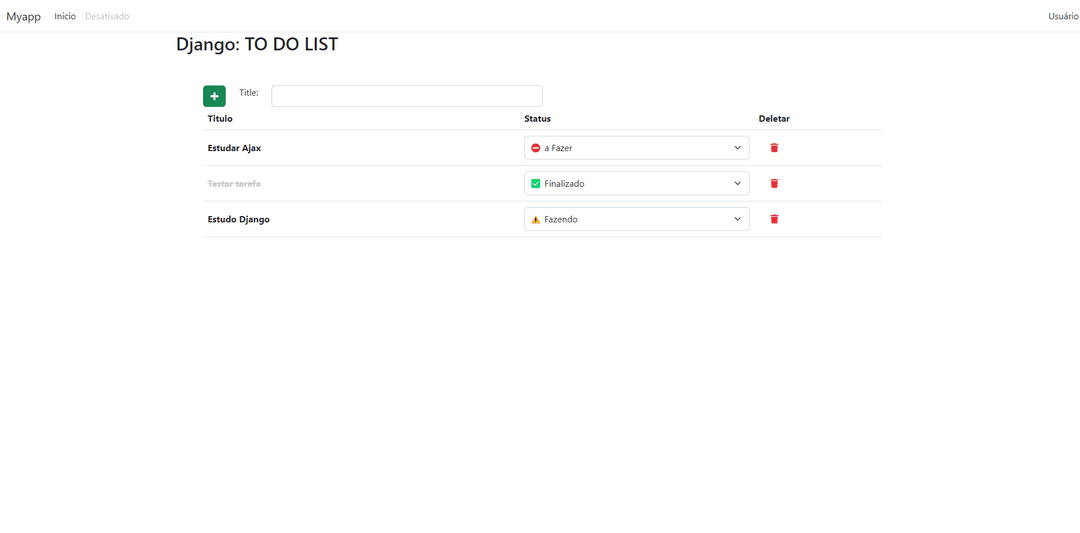Click the Título column header
Image resolution: width=1080 pixels, height=533 pixels.
220,119
